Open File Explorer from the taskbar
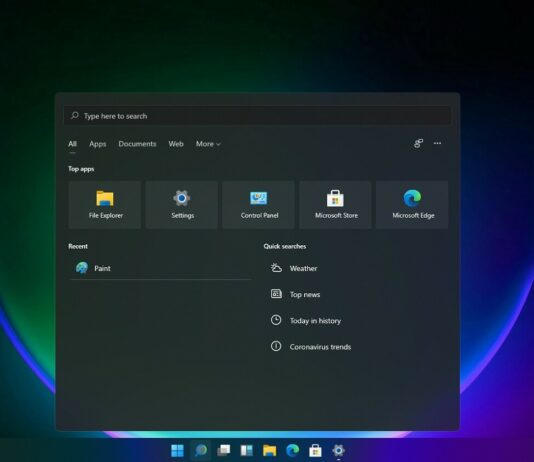This screenshot has height=462, width=534. coord(270,450)
